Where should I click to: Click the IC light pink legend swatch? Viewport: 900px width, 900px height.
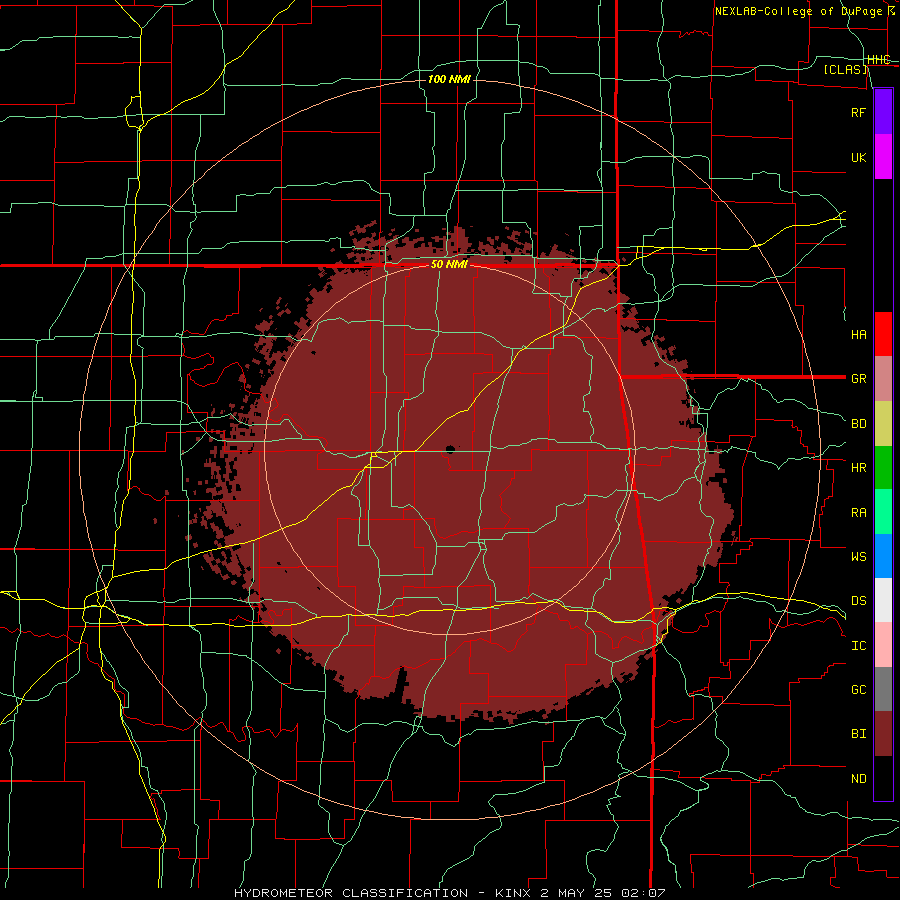click(883, 645)
